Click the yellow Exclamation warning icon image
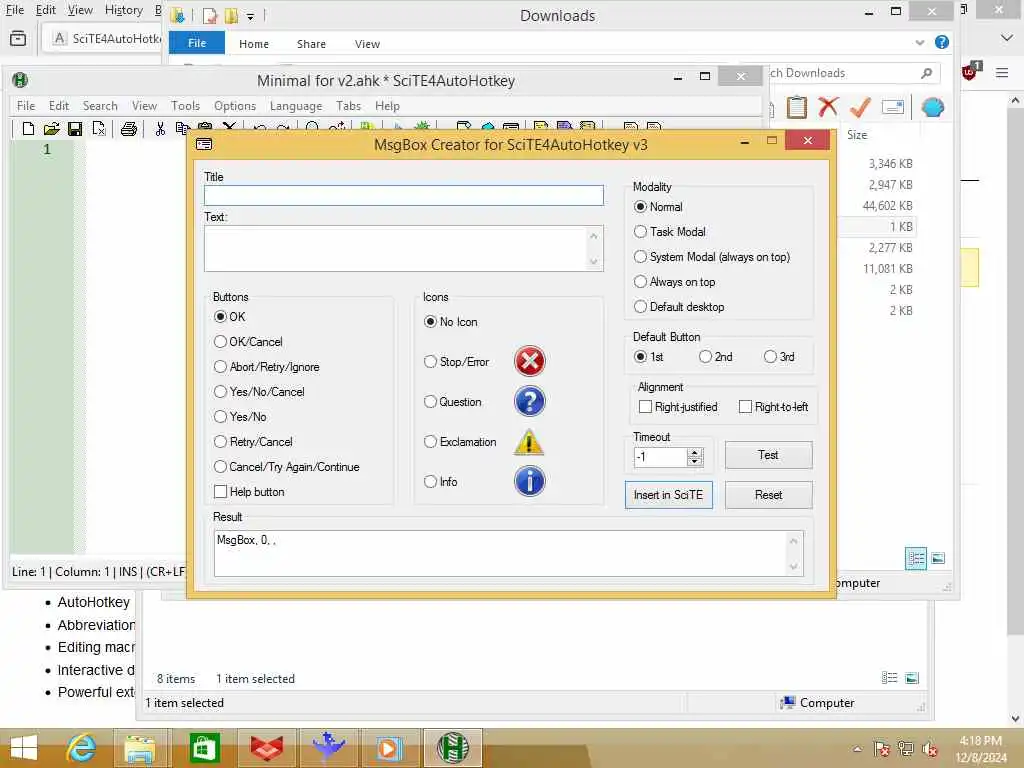Screen dimensions: 1024x768 point(529,442)
